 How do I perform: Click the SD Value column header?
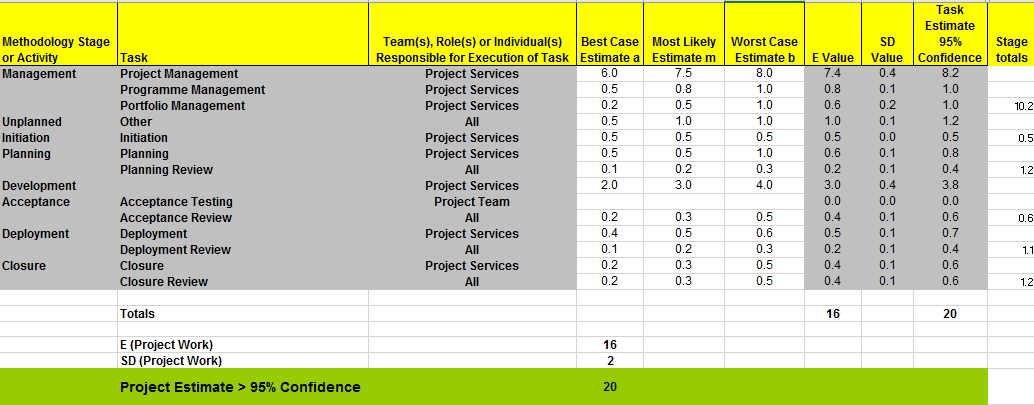(886, 49)
